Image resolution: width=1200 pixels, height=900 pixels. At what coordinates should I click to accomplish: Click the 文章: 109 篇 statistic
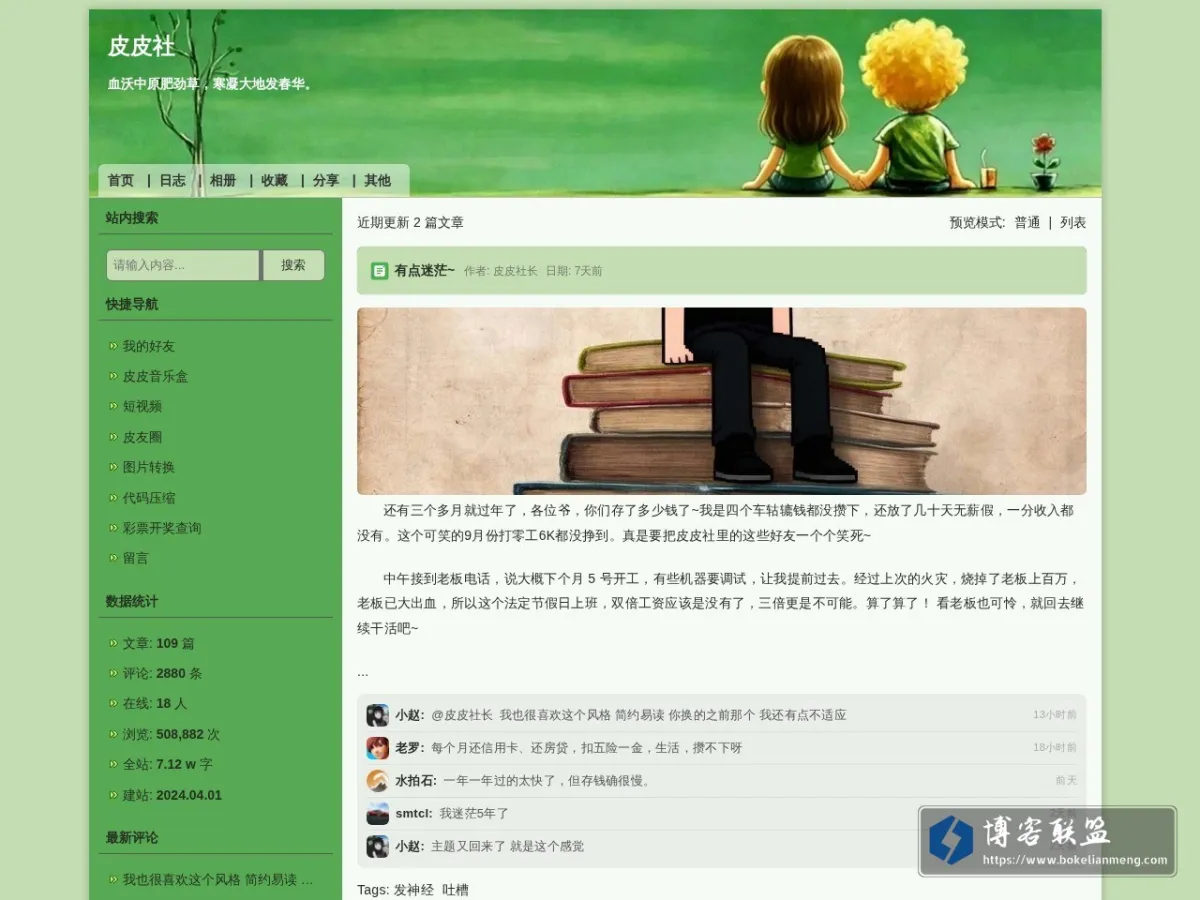click(158, 643)
